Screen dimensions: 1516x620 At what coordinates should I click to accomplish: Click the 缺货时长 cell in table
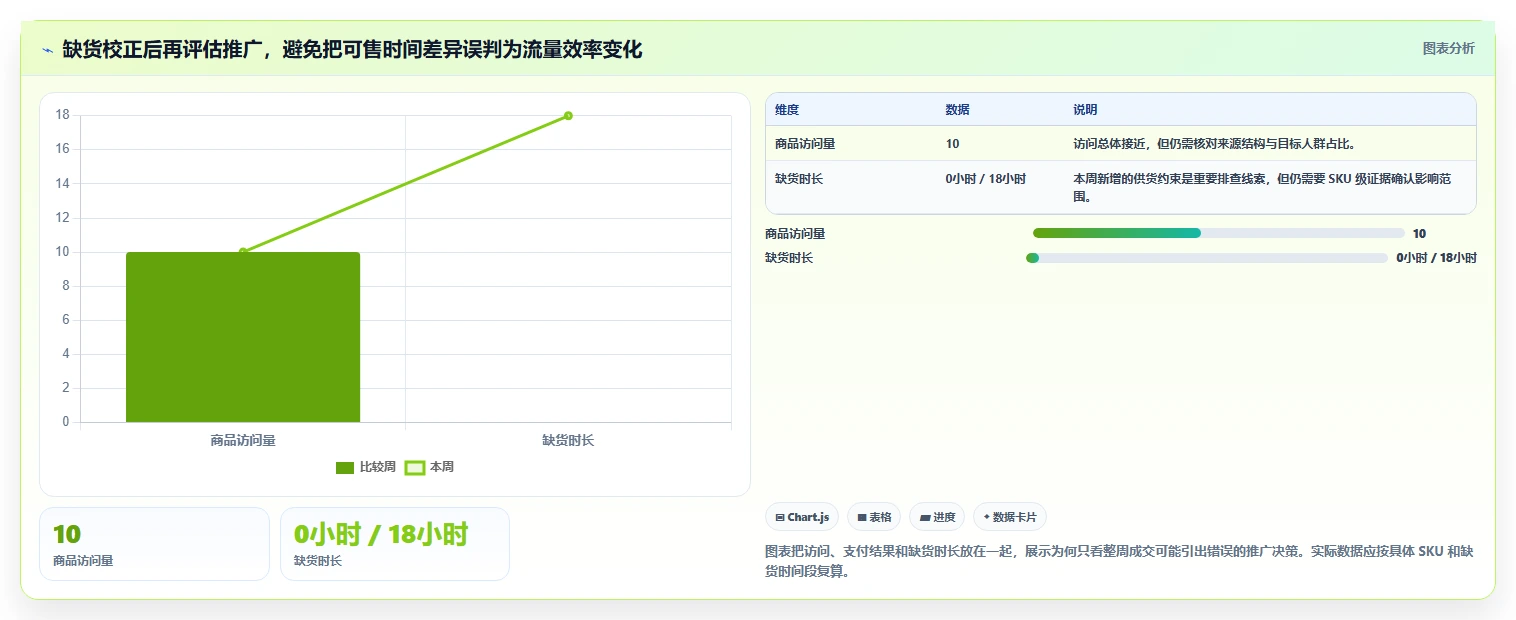click(799, 179)
